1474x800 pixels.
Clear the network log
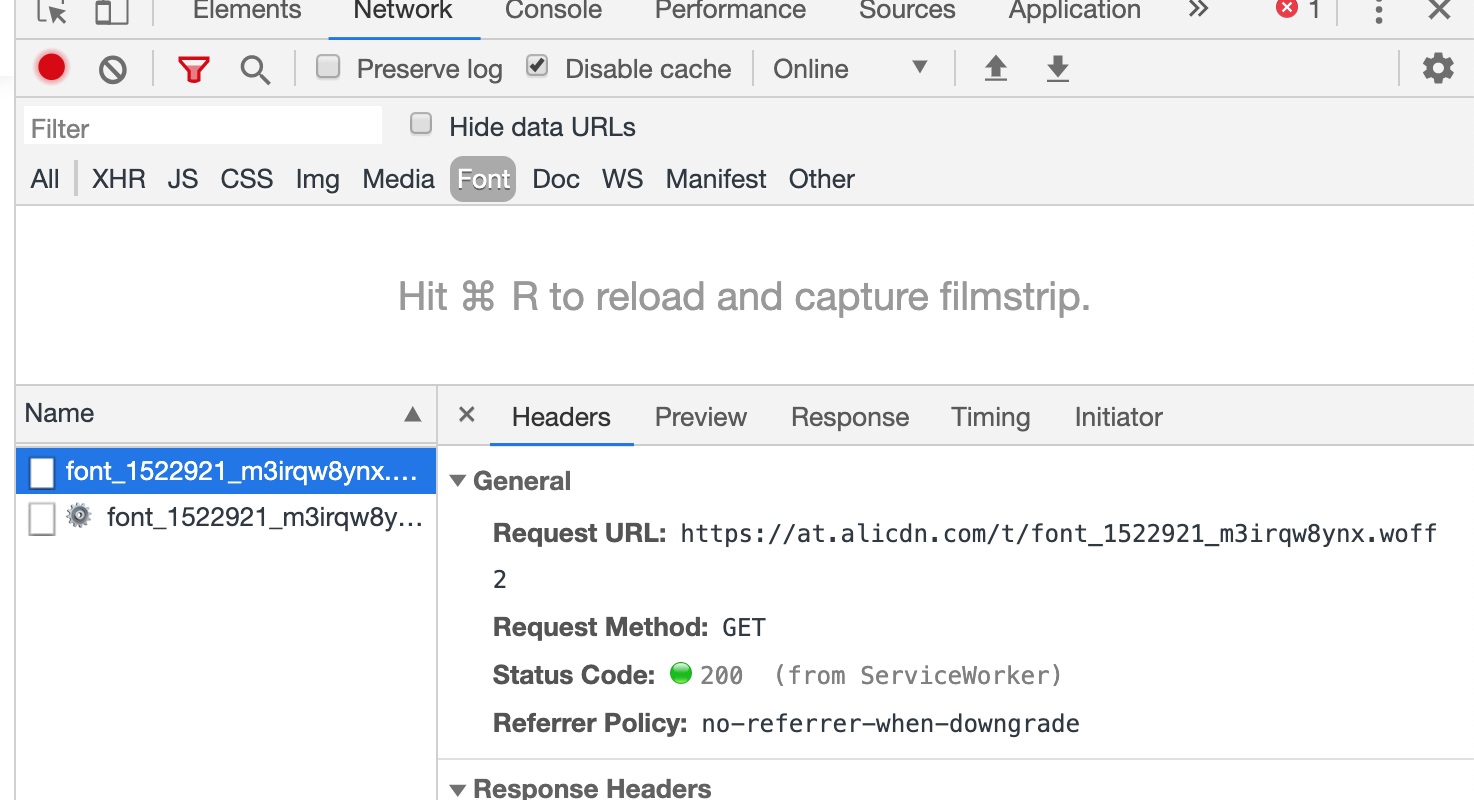113,69
